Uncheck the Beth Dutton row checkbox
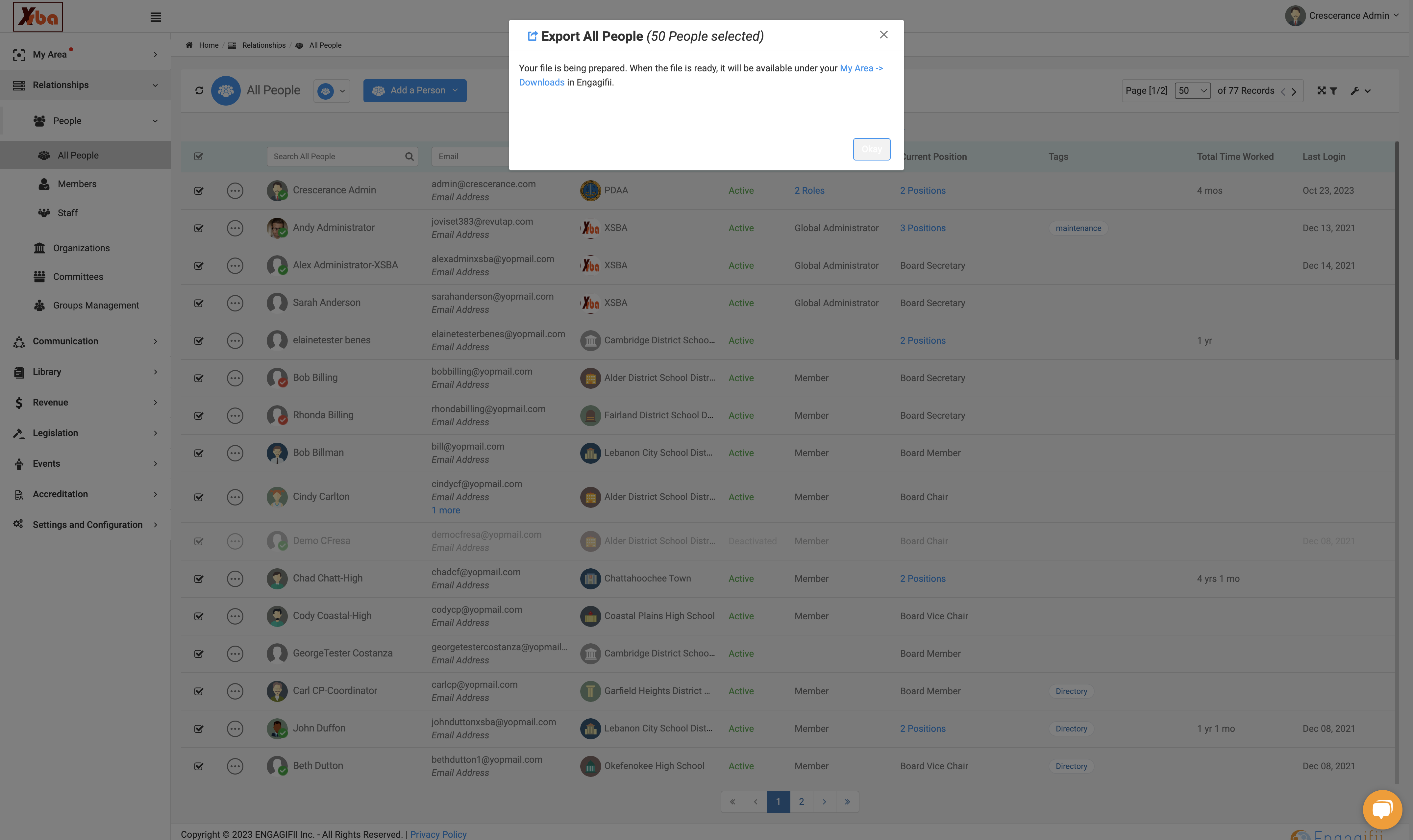Screen dimensions: 1413x840 [x=199, y=766]
